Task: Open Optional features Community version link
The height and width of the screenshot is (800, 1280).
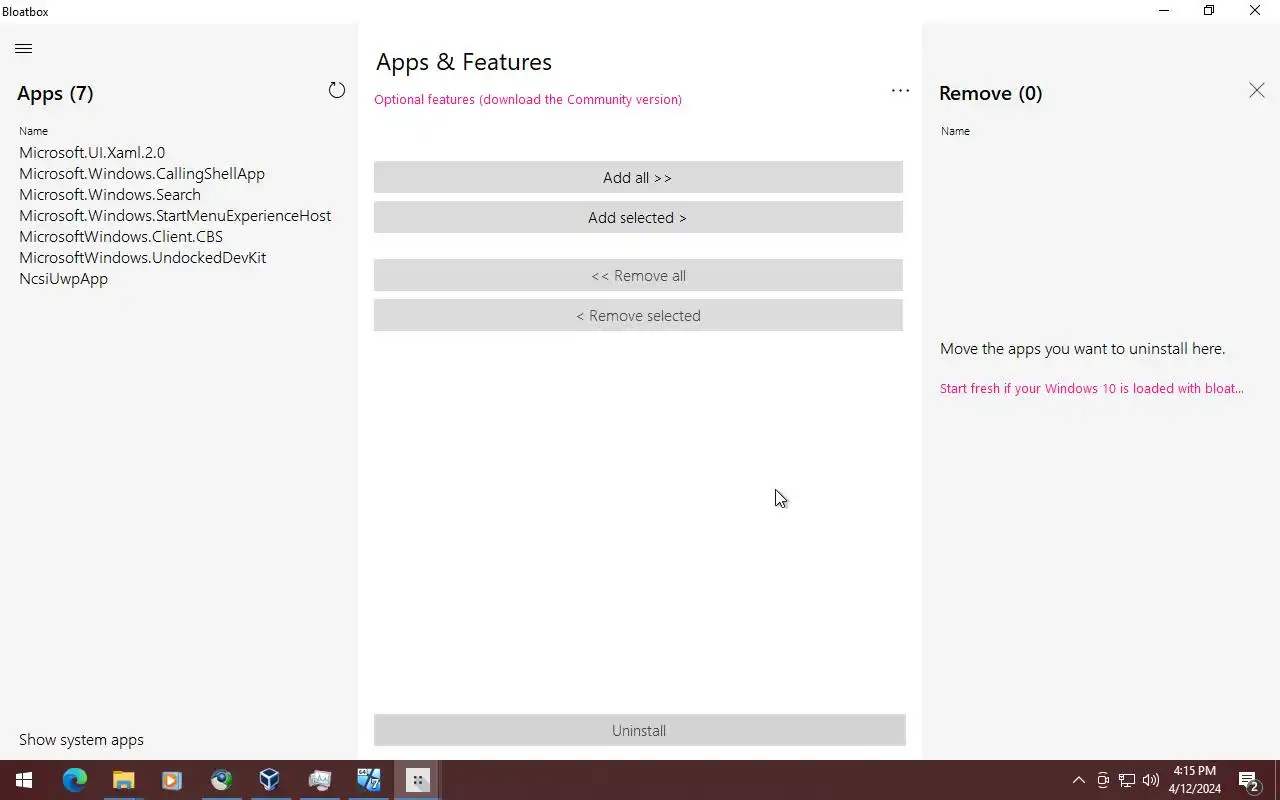Action: (528, 99)
